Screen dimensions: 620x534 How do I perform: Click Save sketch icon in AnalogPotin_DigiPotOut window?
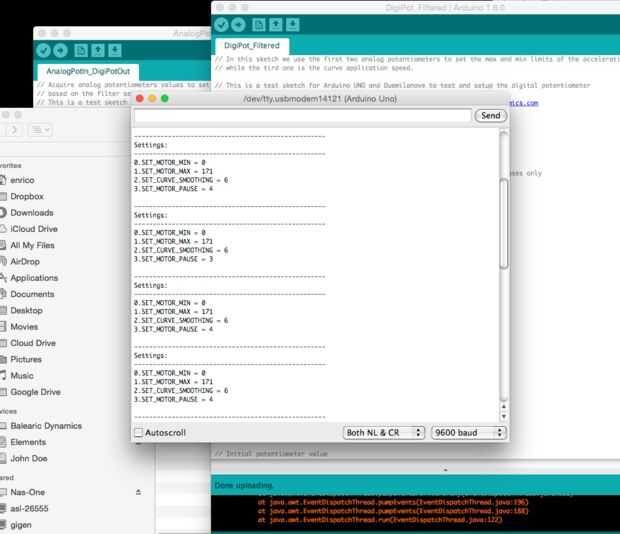click(115, 50)
